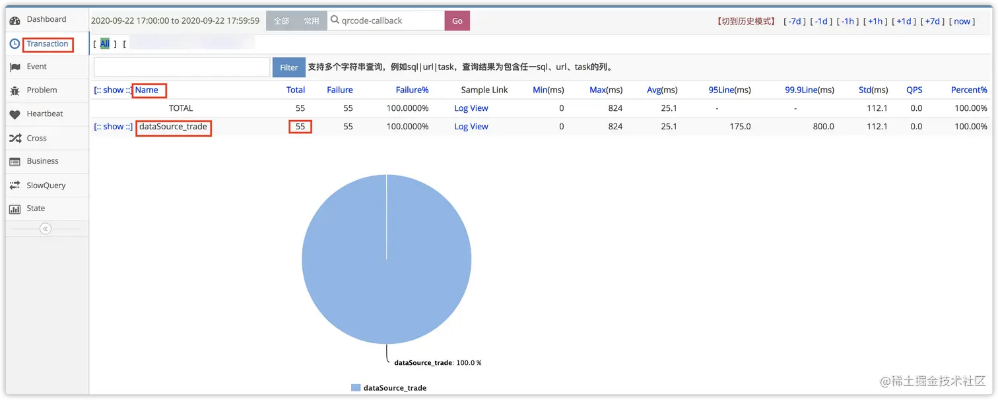
Task: Go to Event report
Action: (x=37, y=66)
